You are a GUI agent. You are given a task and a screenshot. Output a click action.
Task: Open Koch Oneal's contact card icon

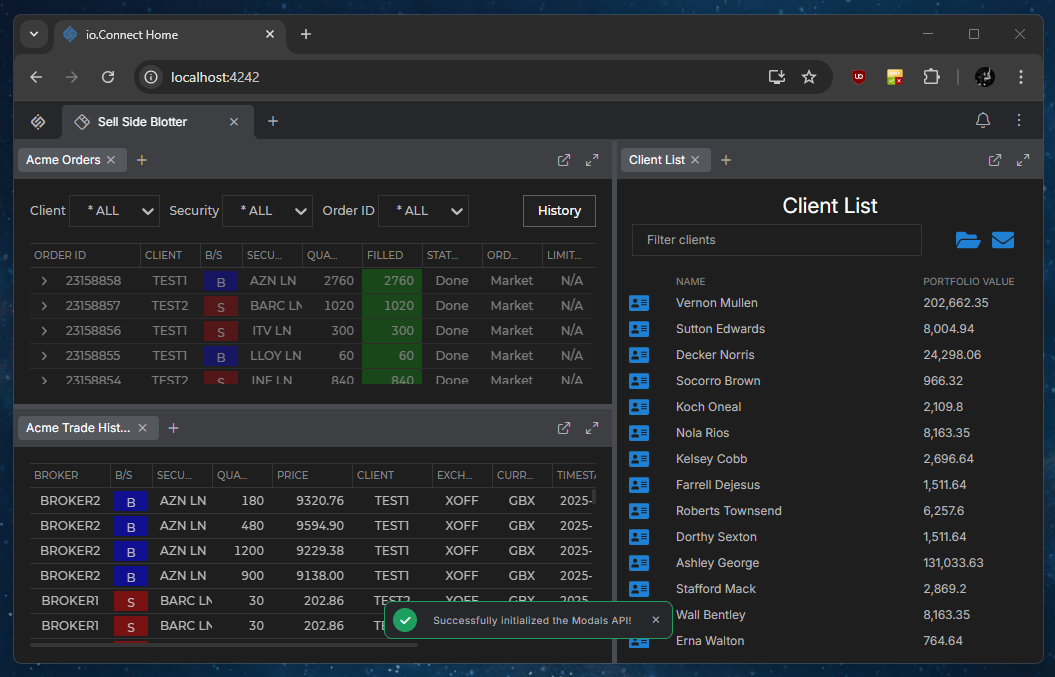pos(639,407)
